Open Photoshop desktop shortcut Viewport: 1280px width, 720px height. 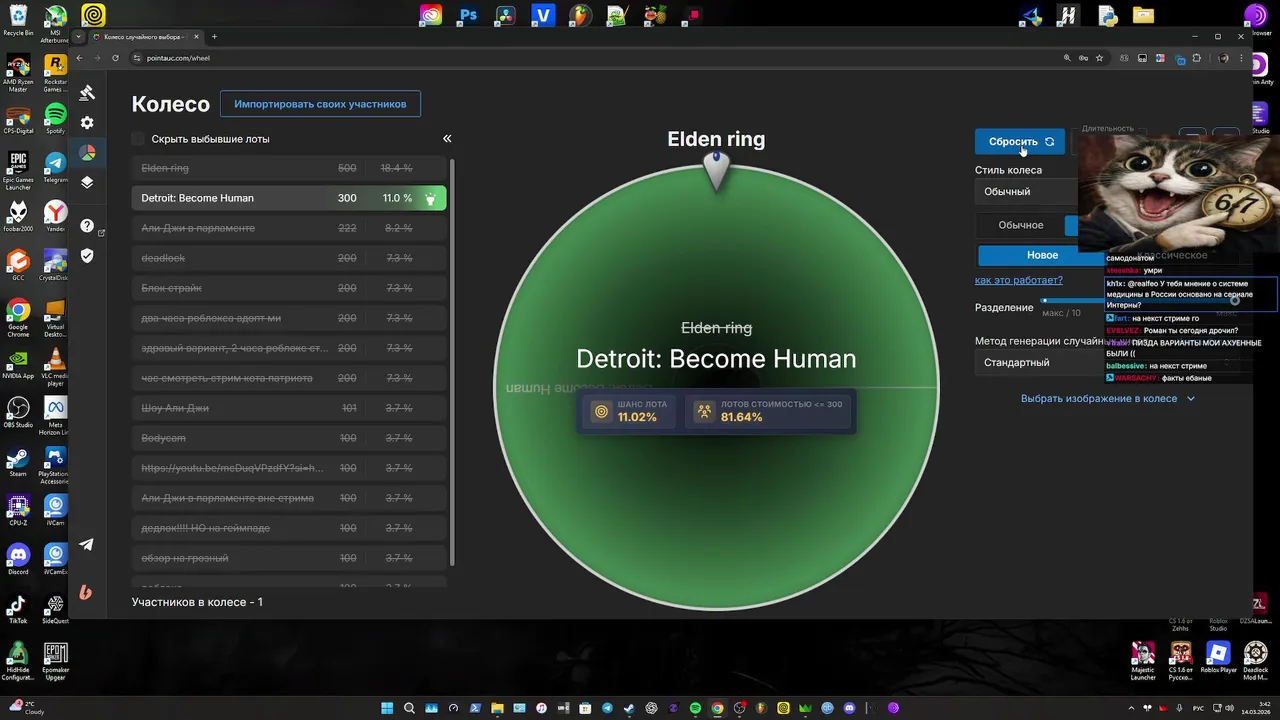click(468, 15)
